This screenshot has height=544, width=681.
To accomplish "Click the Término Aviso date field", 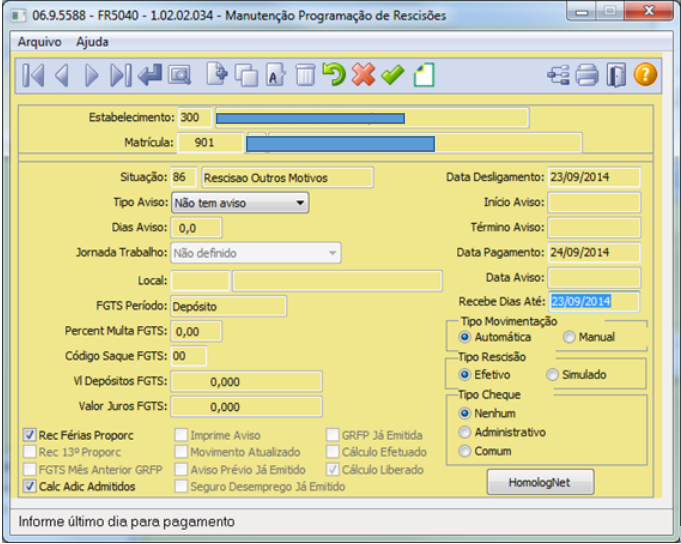I will 594,227.
